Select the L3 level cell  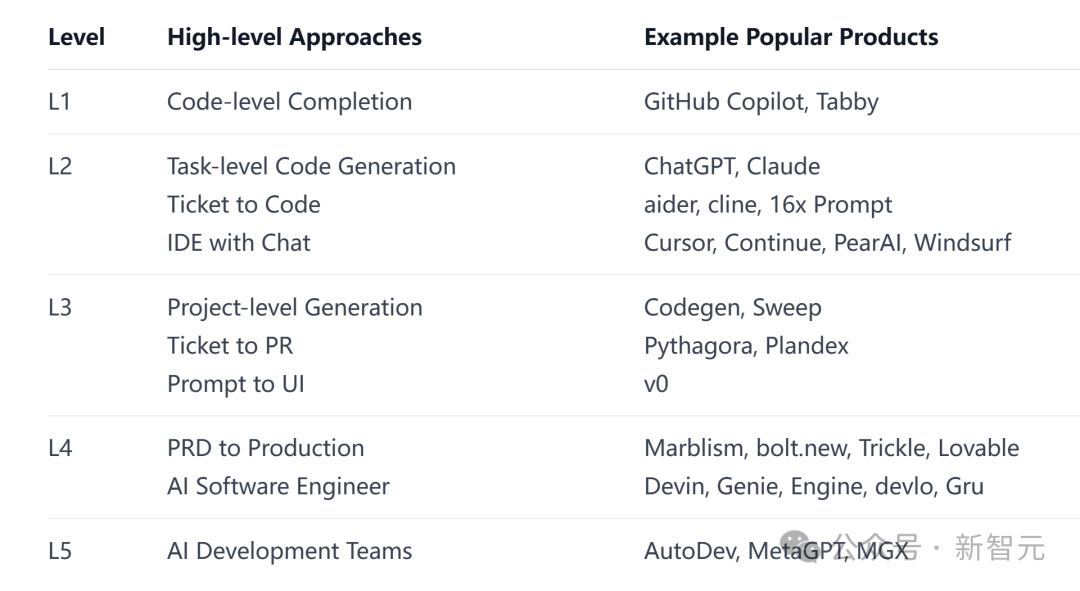point(60,307)
